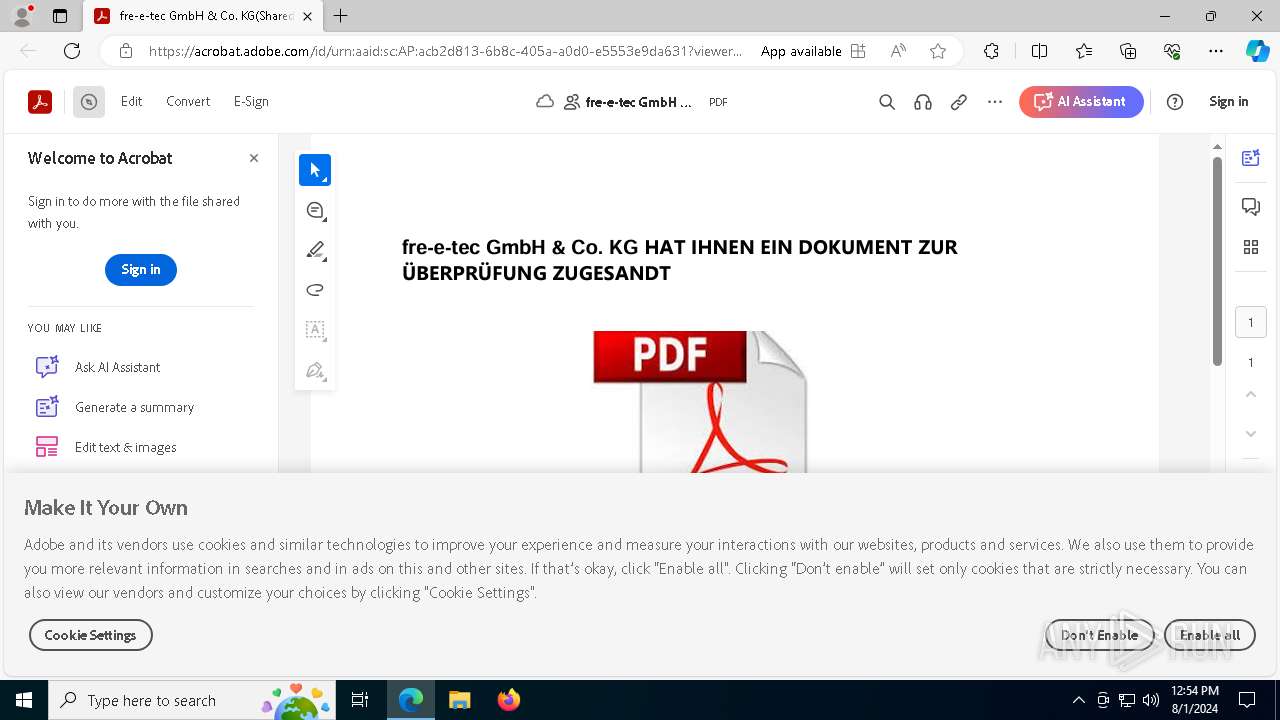Select the freehand draw loop tool
This screenshot has width=1280, height=720.
315,290
